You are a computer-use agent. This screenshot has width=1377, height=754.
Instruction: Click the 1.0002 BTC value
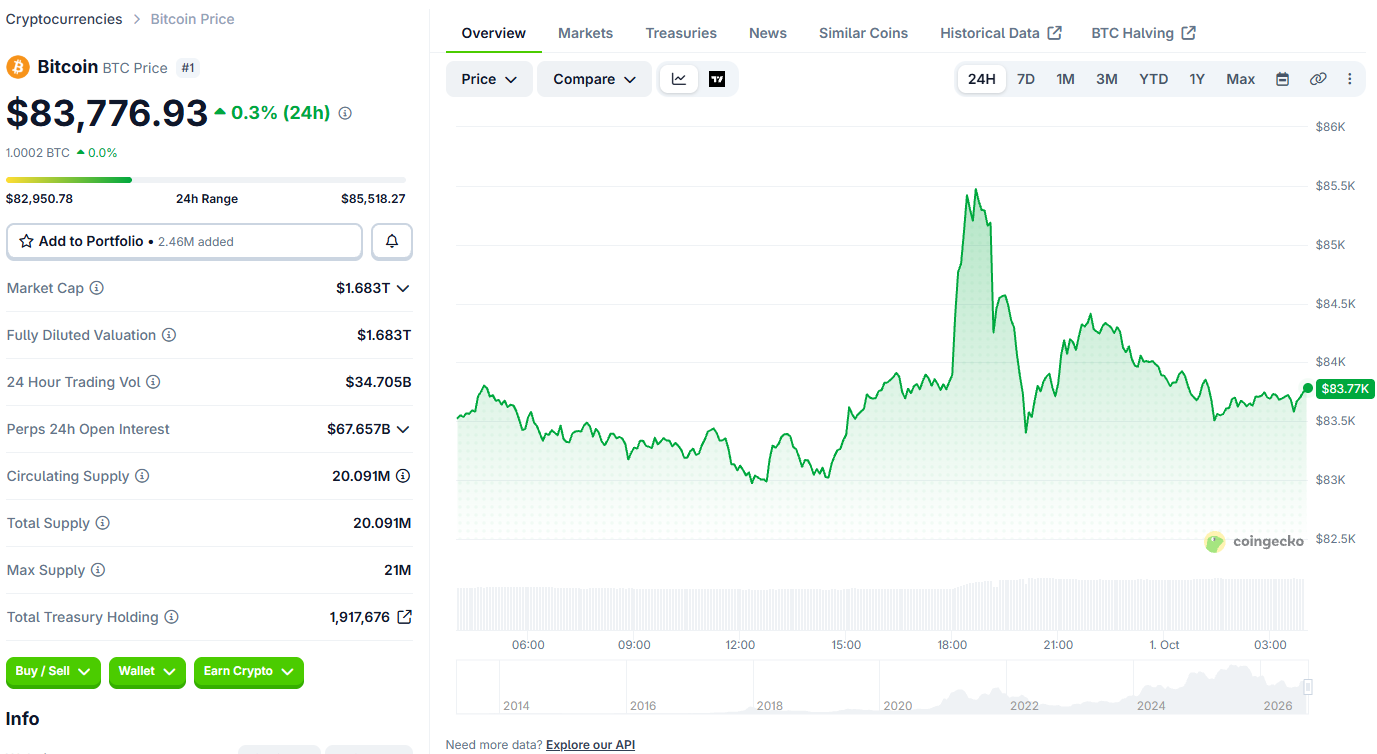38,153
